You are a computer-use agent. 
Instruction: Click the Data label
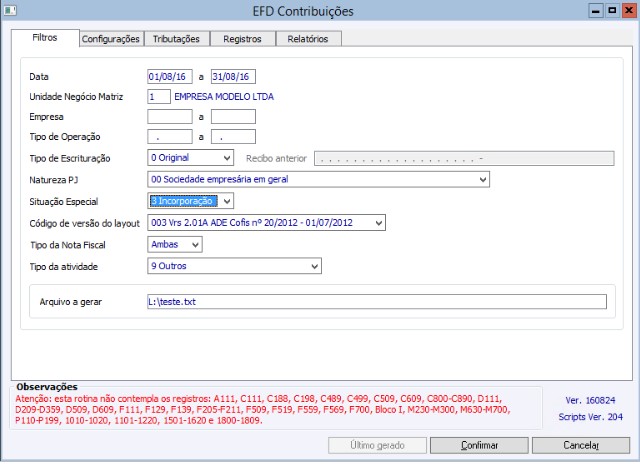39,77
